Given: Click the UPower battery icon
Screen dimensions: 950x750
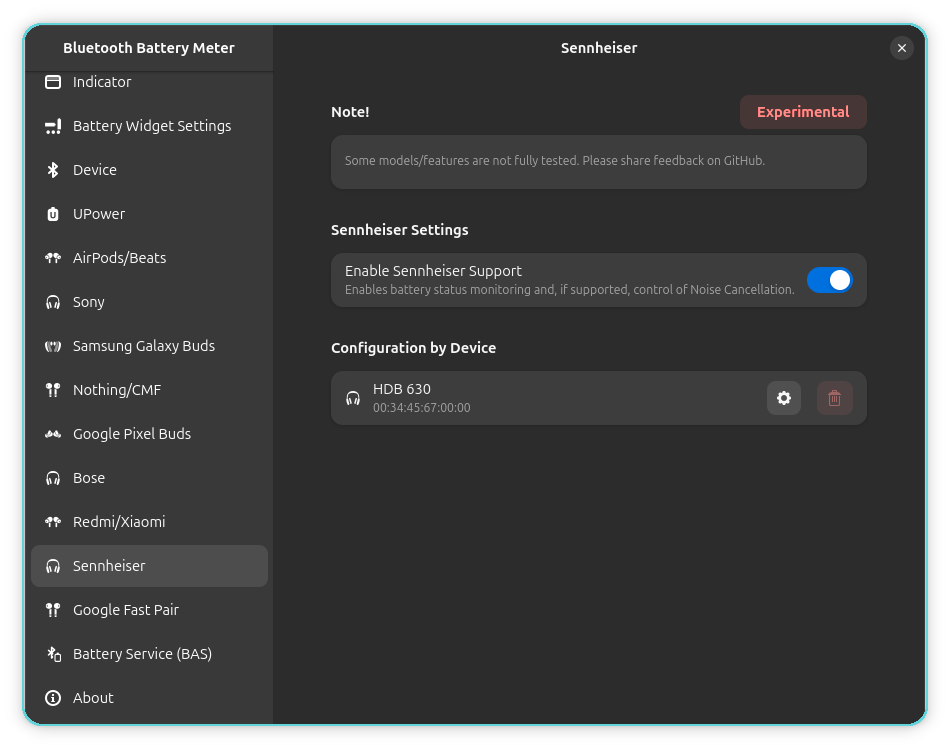Looking at the screenshot, I should pos(53,214).
